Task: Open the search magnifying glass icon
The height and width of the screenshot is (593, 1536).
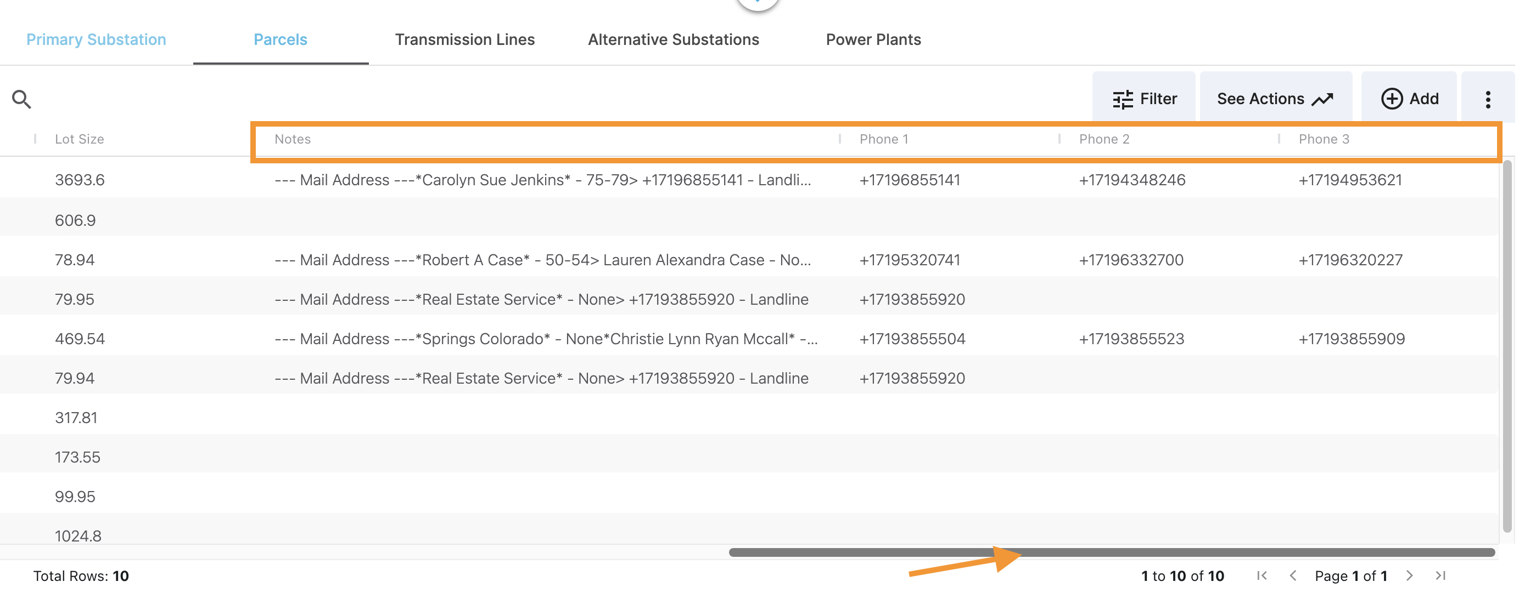Action: (x=21, y=99)
